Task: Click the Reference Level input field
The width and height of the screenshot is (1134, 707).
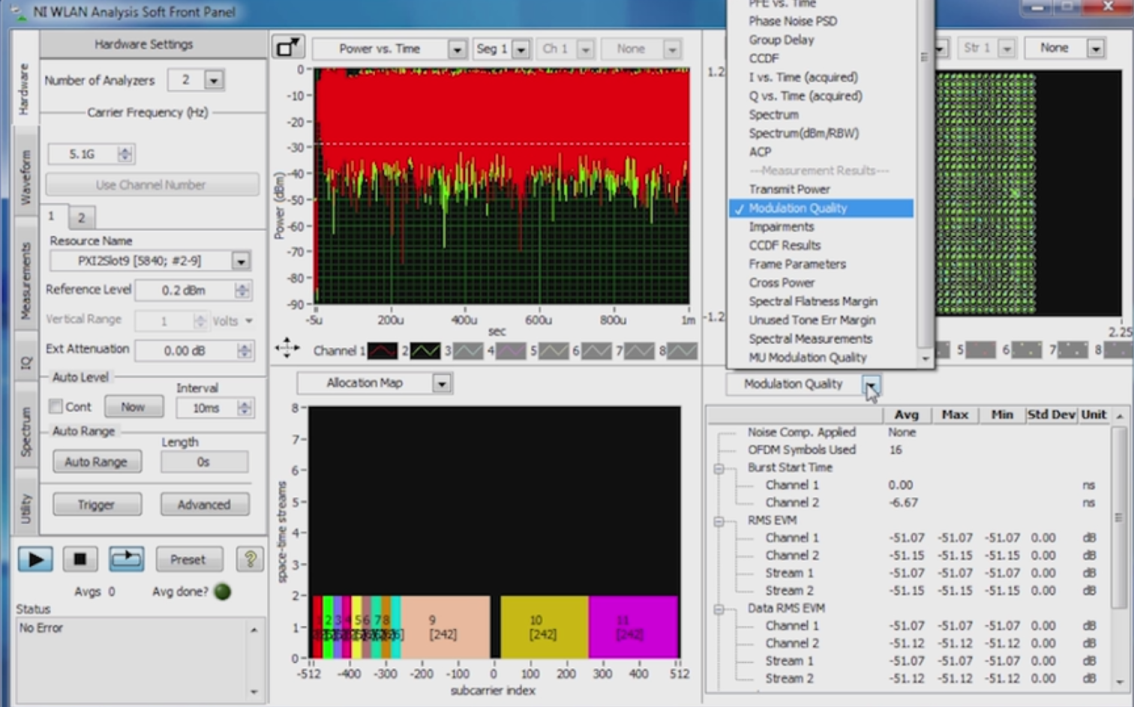Action: 183,290
